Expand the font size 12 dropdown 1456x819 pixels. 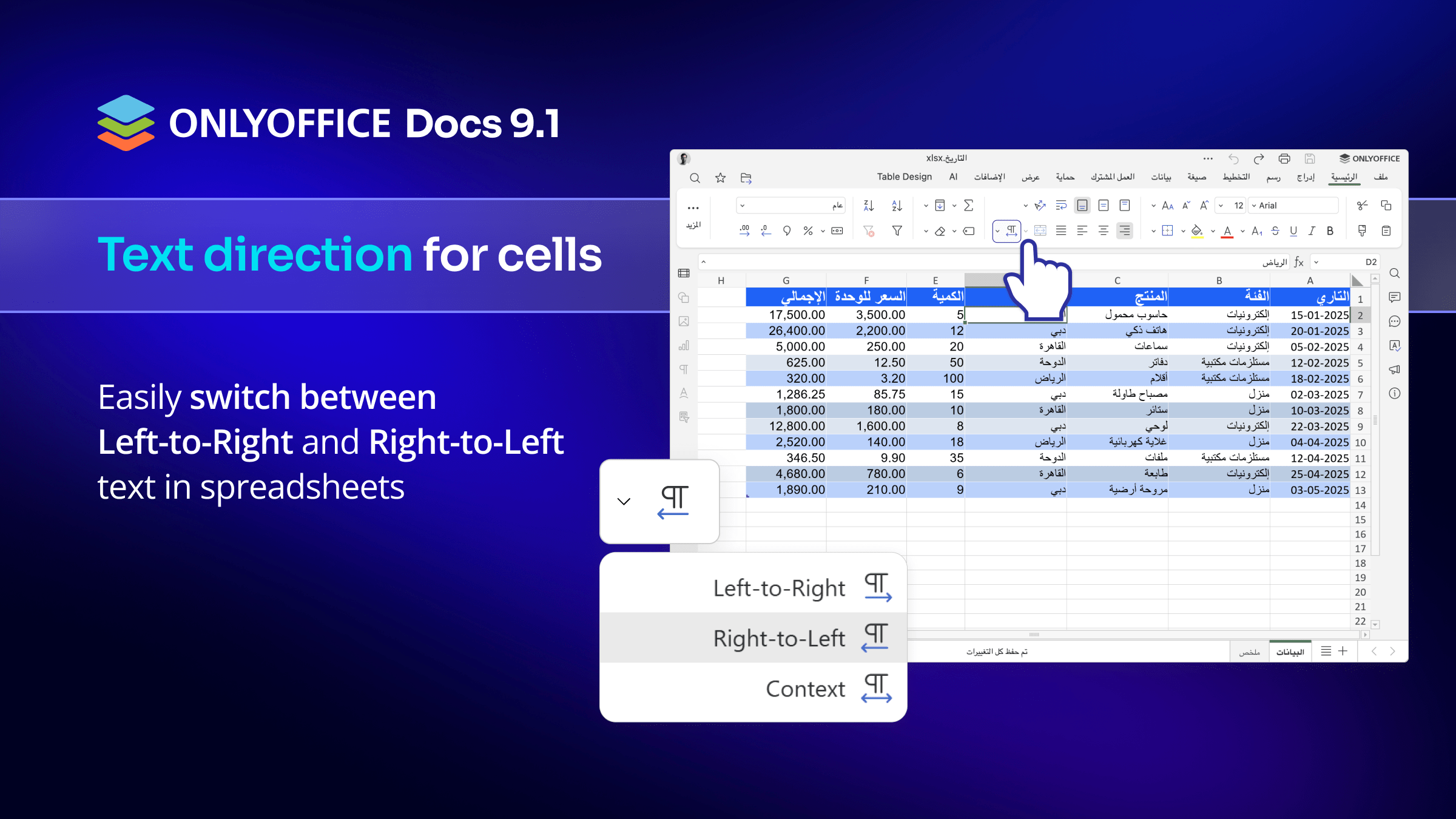pos(1221,206)
